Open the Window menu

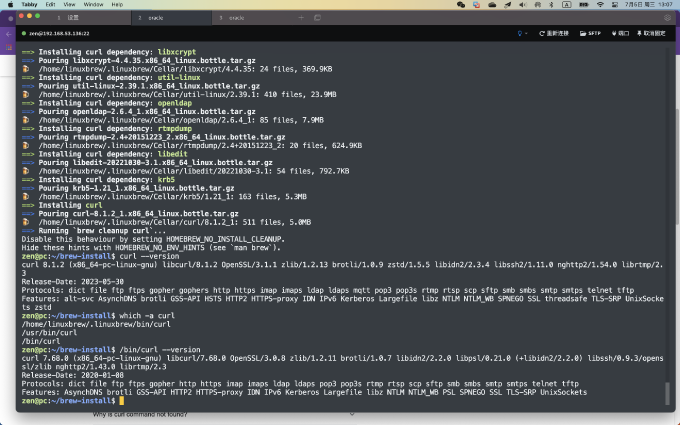[93, 4]
